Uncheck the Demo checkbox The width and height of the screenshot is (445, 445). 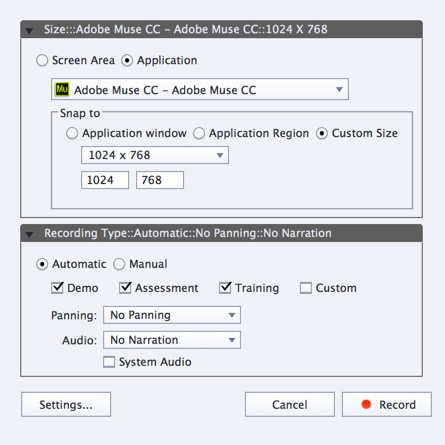click(57, 288)
